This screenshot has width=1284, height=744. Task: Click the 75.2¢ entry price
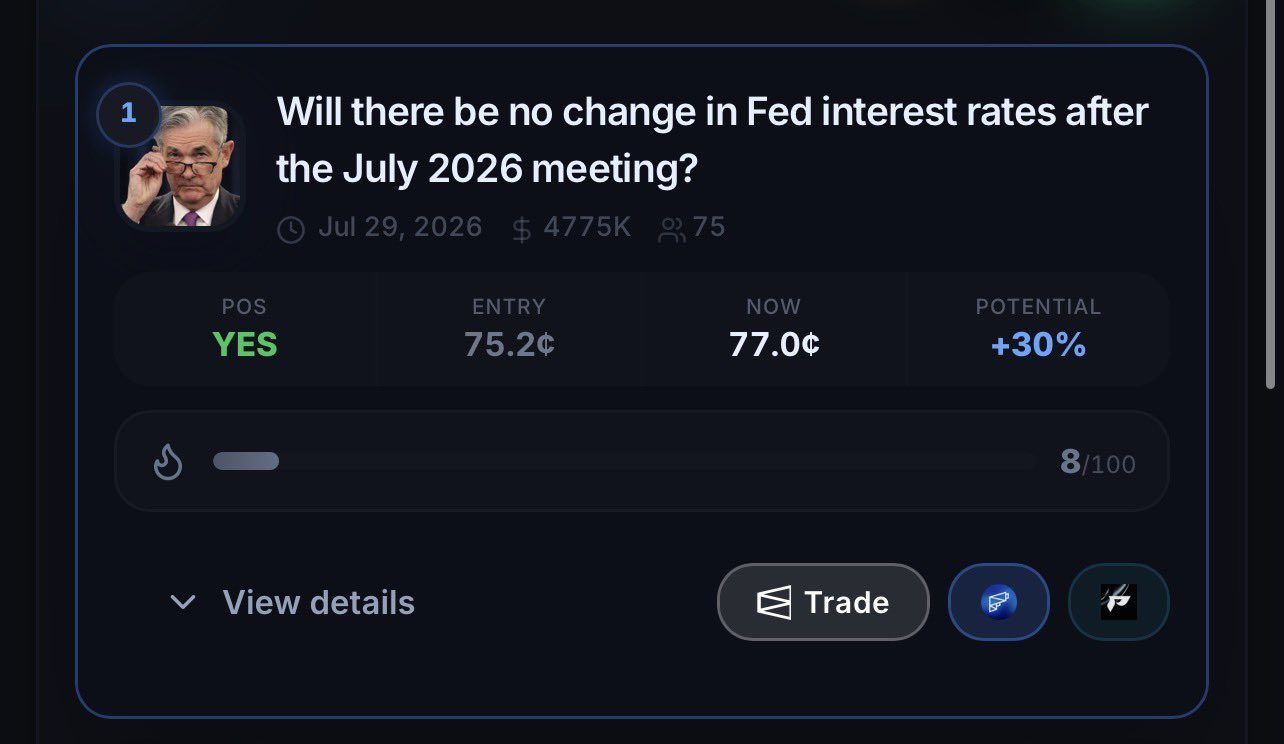(x=509, y=345)
